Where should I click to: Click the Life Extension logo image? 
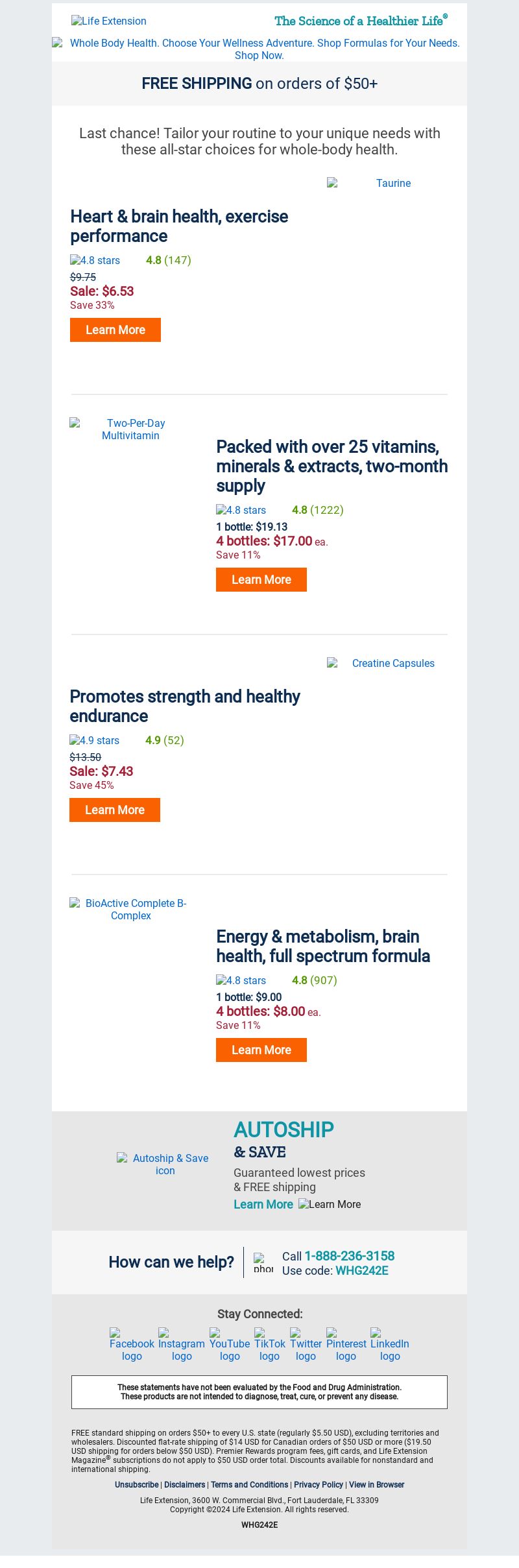(x=109, y=21)
